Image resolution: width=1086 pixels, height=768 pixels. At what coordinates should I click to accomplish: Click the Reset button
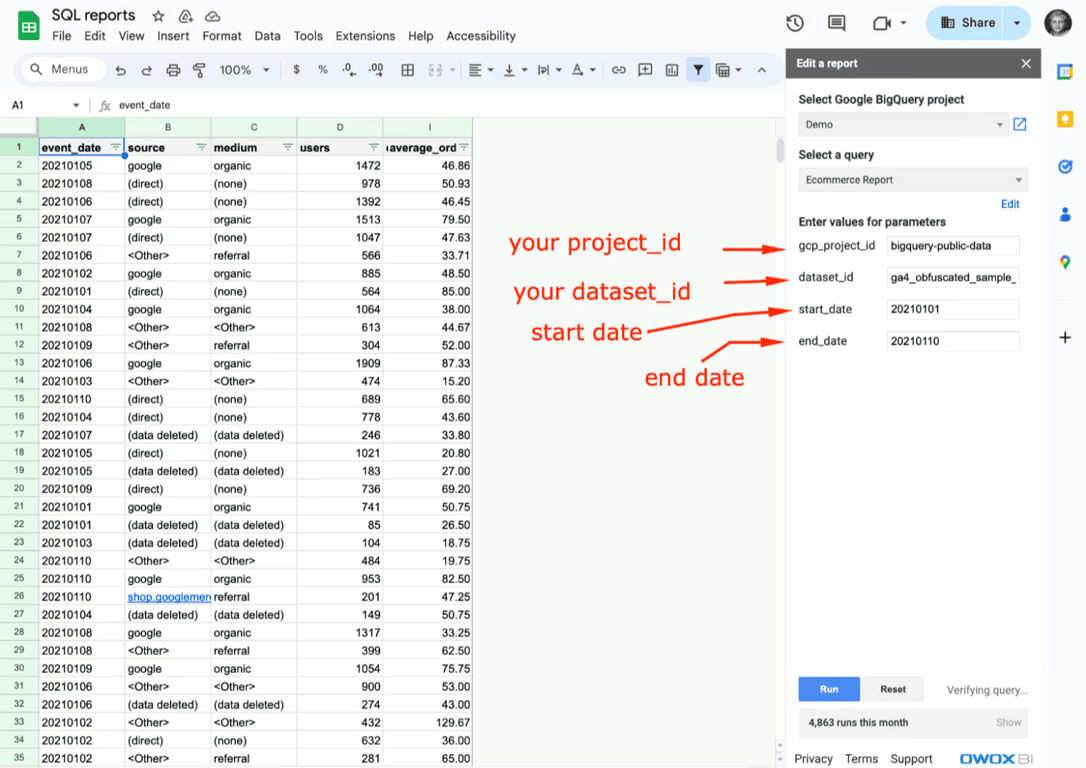coord(893,689)
